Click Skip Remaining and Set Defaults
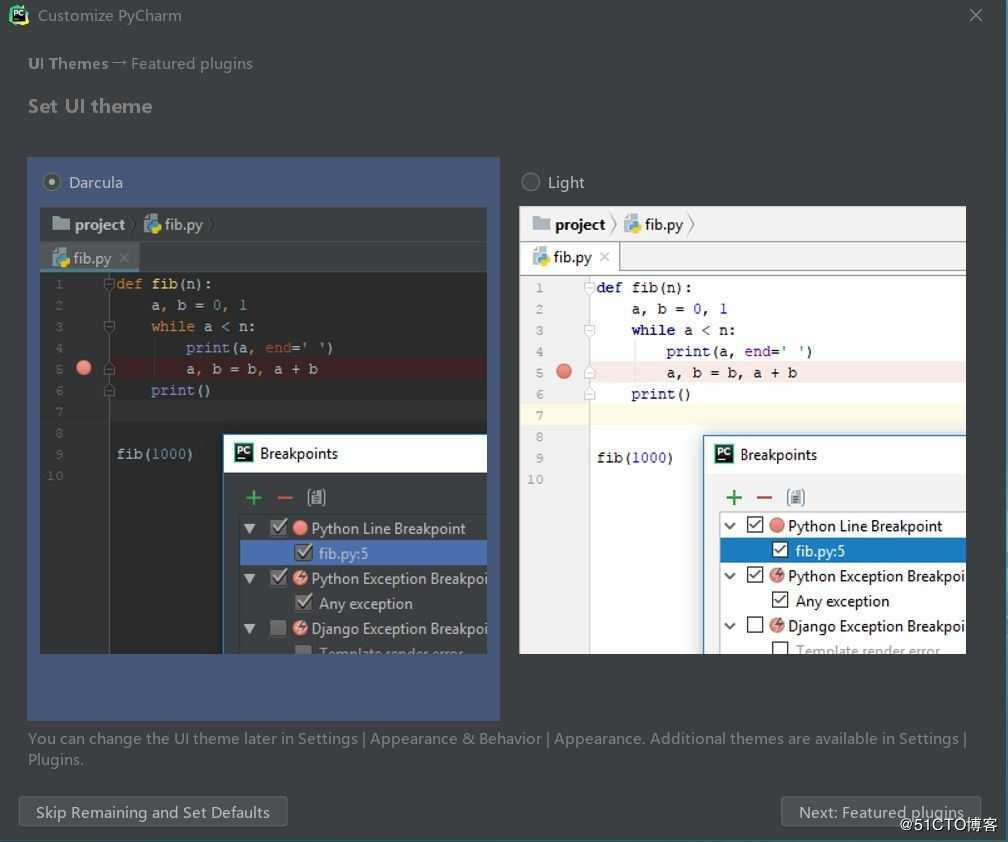Image resolution: width=1008 pixels, height=842 pixels. click(153, 812)
